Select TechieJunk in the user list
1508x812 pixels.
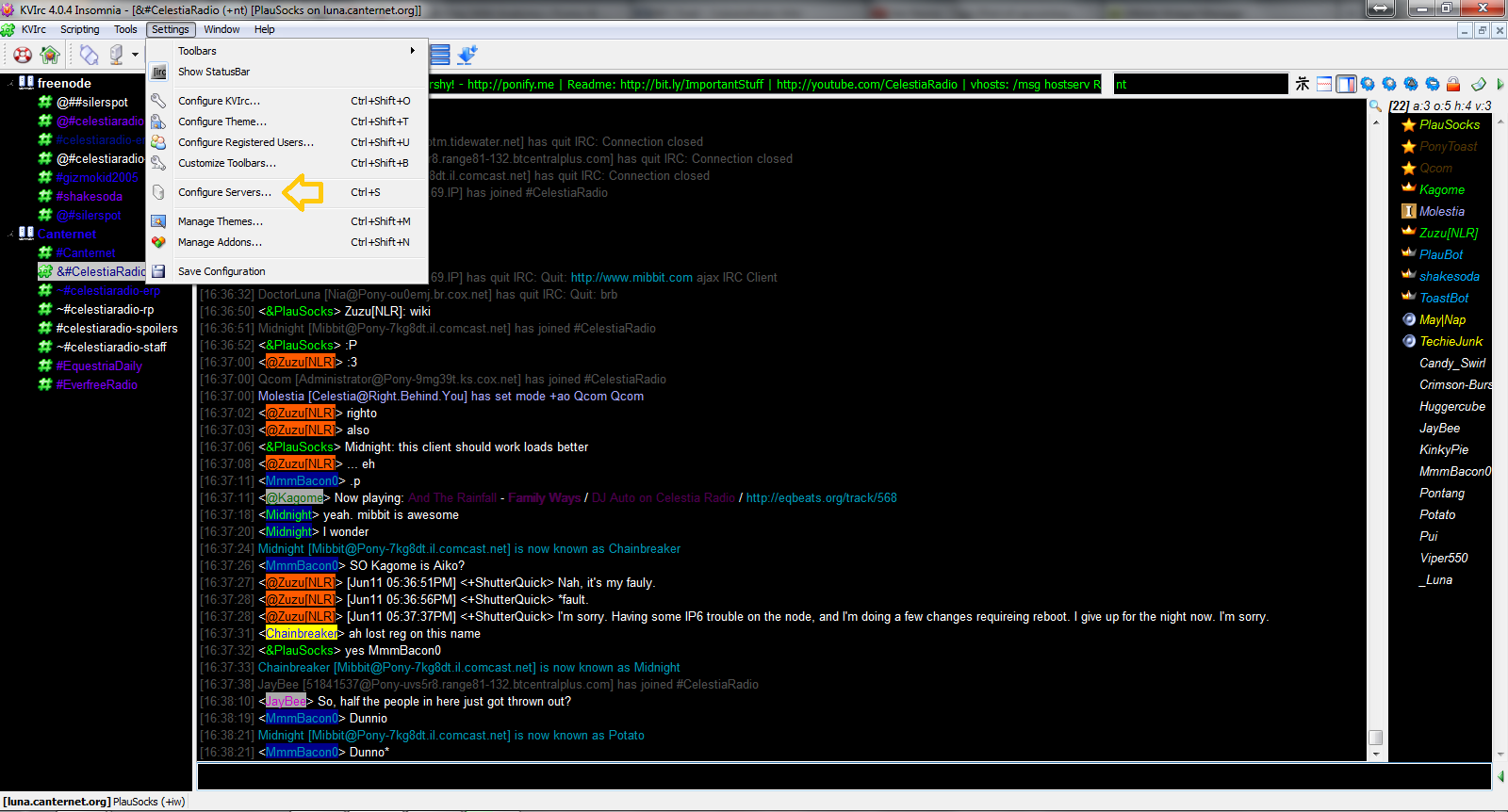(1451, 341)
